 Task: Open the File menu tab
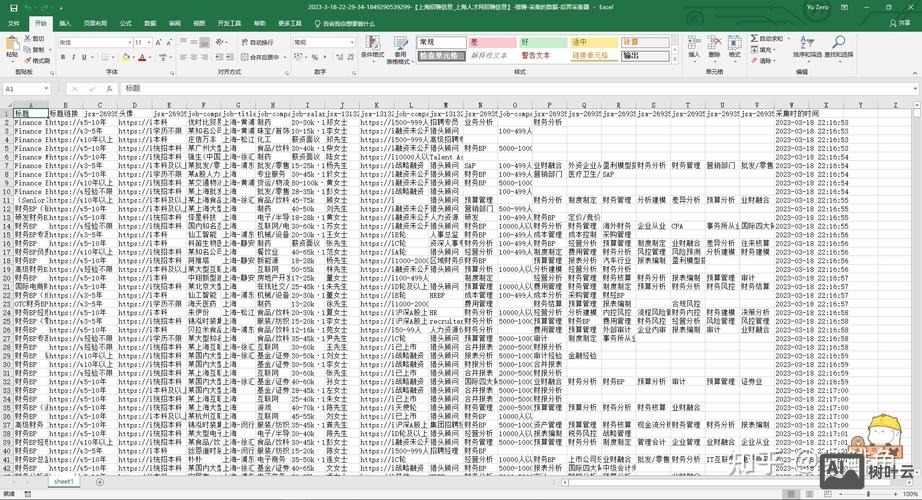tap(14, 24)
